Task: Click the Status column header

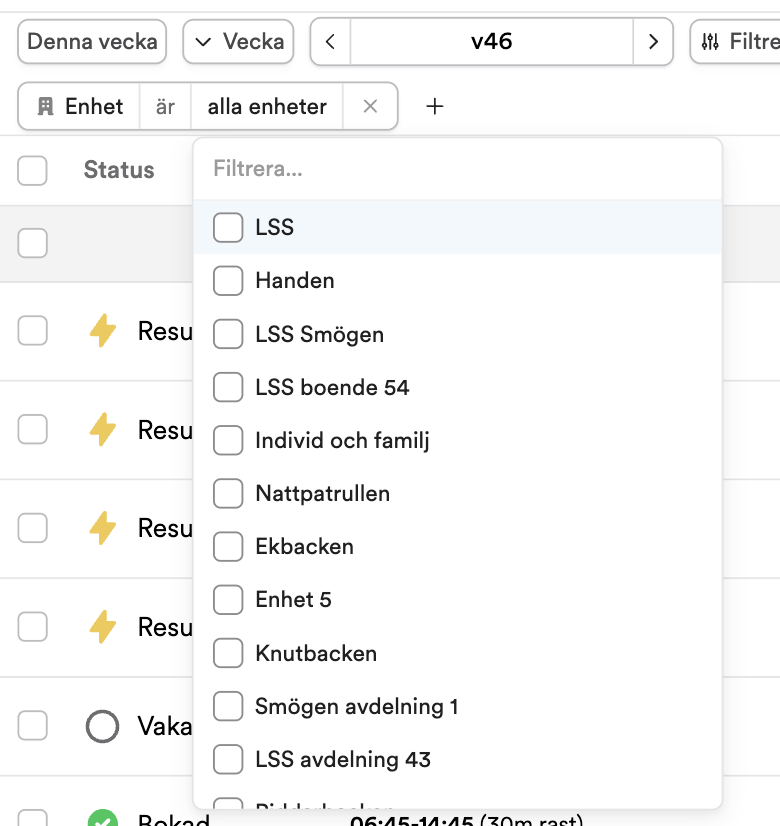Action: 119,170
